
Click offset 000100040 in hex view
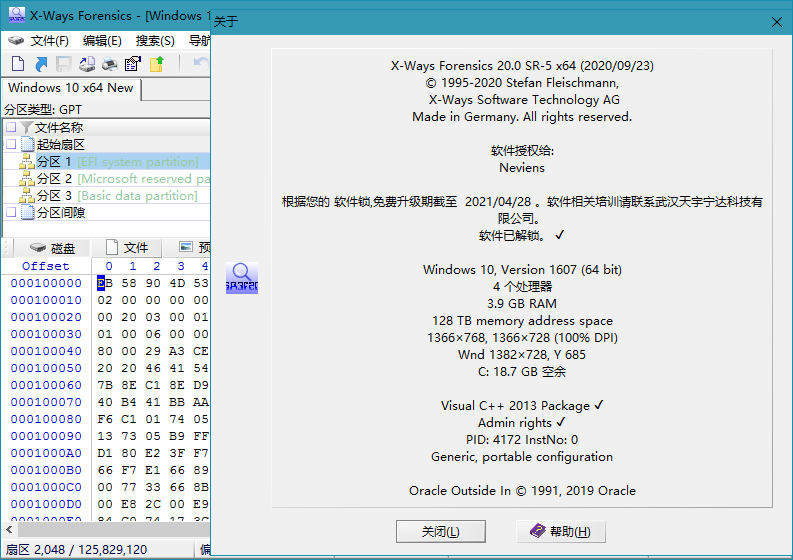point(46,351)
